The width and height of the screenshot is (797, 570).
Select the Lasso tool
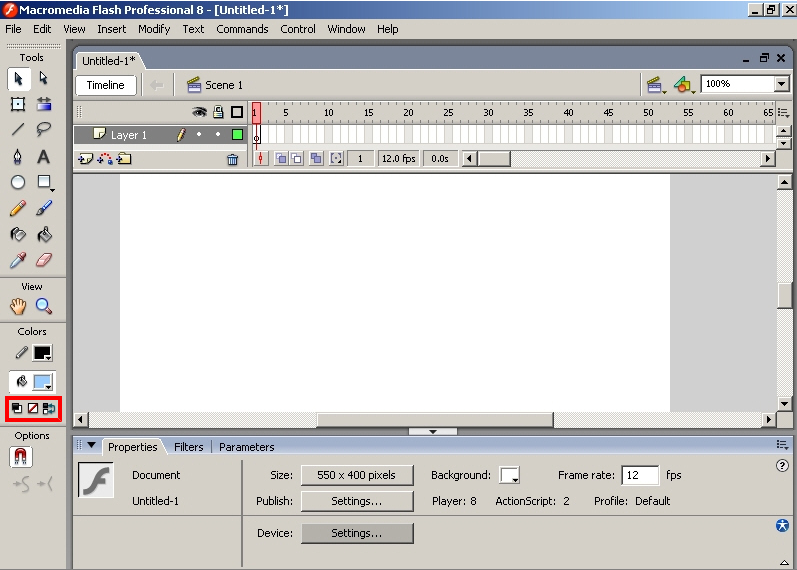pyautogui.click(x=44, y=129)
